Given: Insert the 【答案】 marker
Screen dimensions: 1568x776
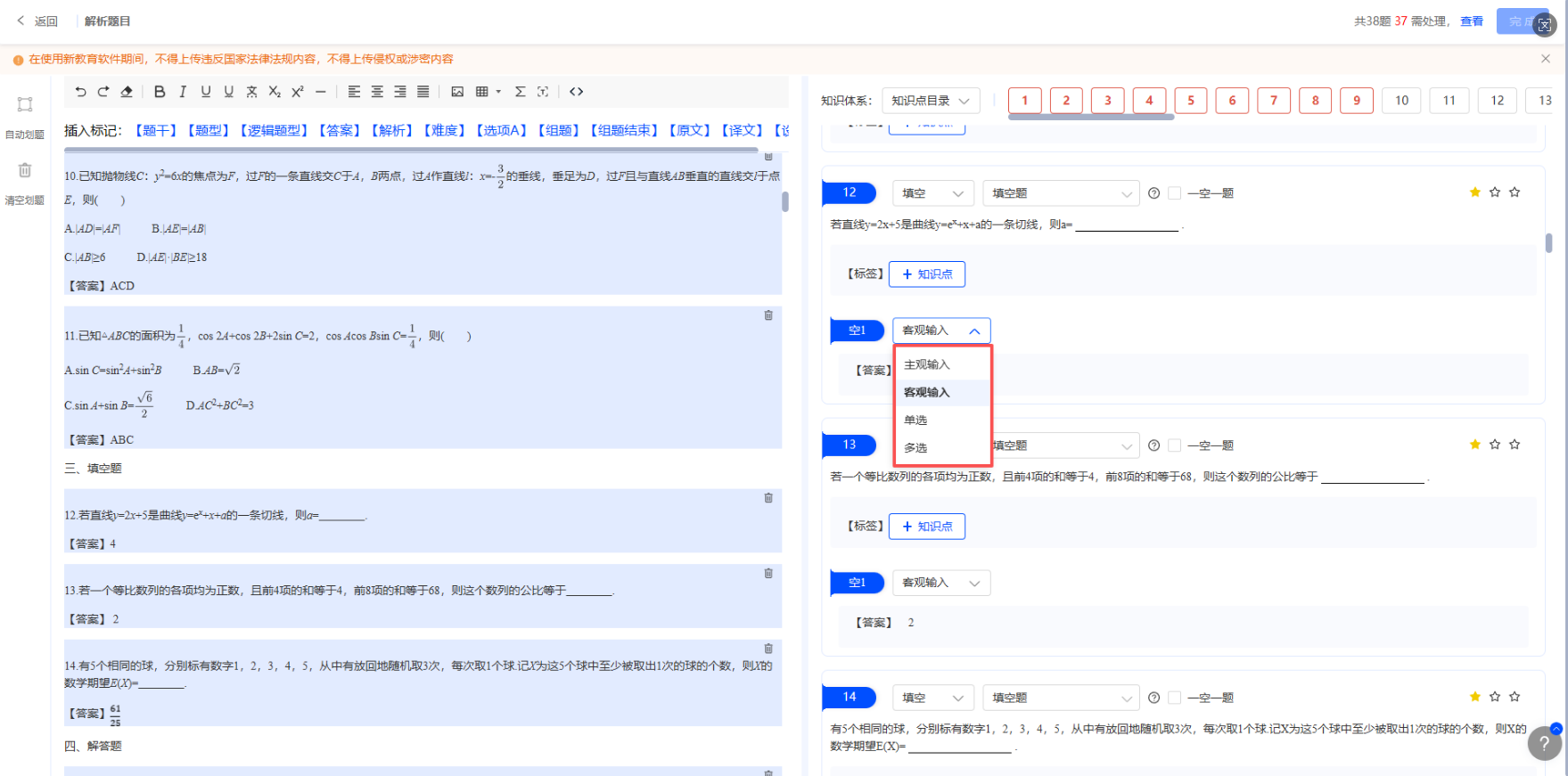Looking at the screenshot, I should tap(340, 131).
